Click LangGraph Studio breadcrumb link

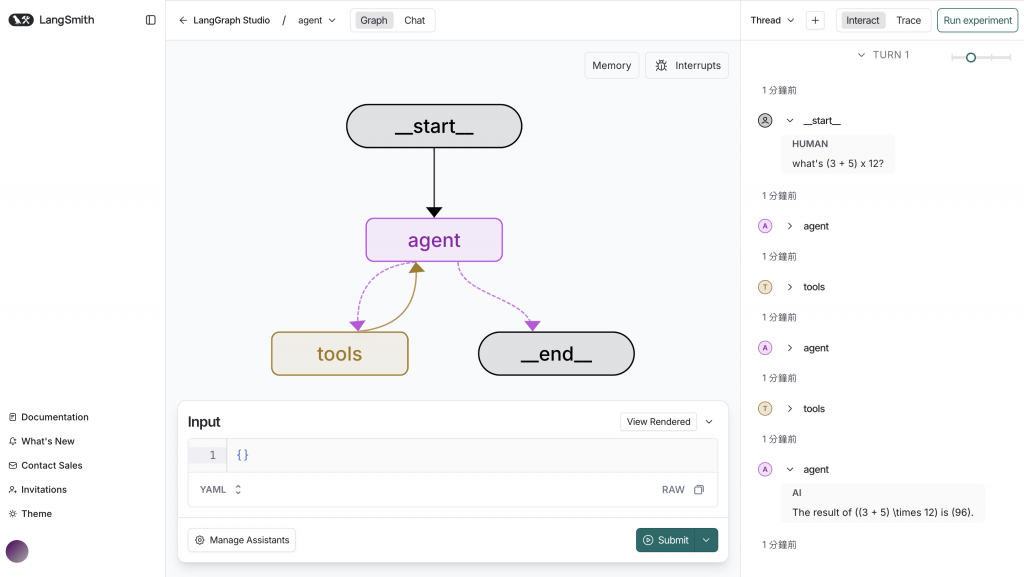[231, 20]
